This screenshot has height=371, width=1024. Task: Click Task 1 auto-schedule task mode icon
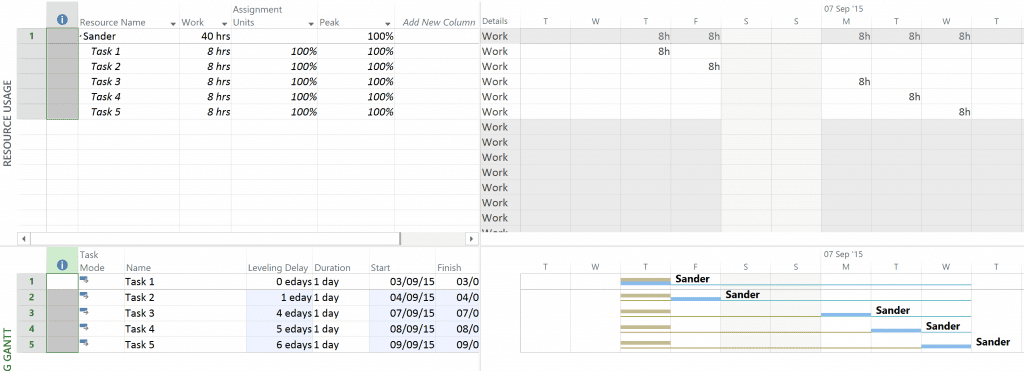[84, 280]
